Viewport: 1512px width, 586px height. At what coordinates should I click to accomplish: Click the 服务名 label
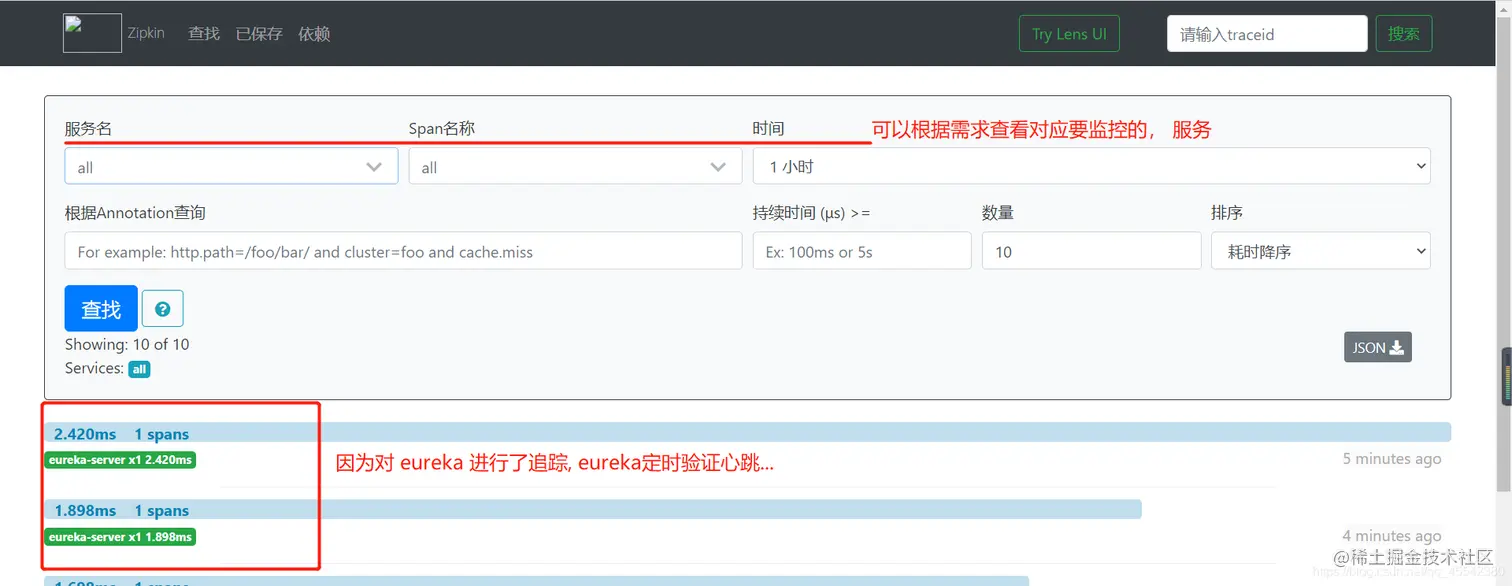click(x=89, y=129)
